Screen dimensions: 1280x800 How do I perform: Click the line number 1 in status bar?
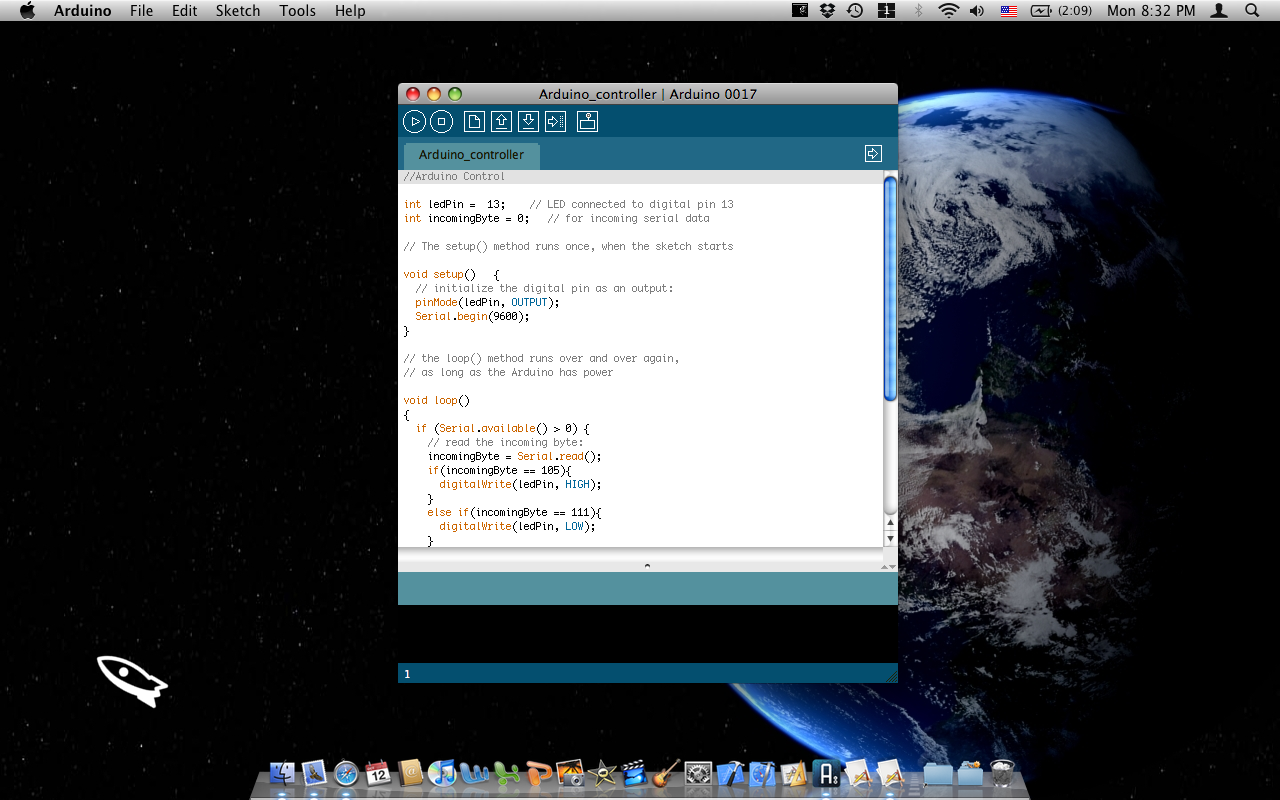click(407, 674)
